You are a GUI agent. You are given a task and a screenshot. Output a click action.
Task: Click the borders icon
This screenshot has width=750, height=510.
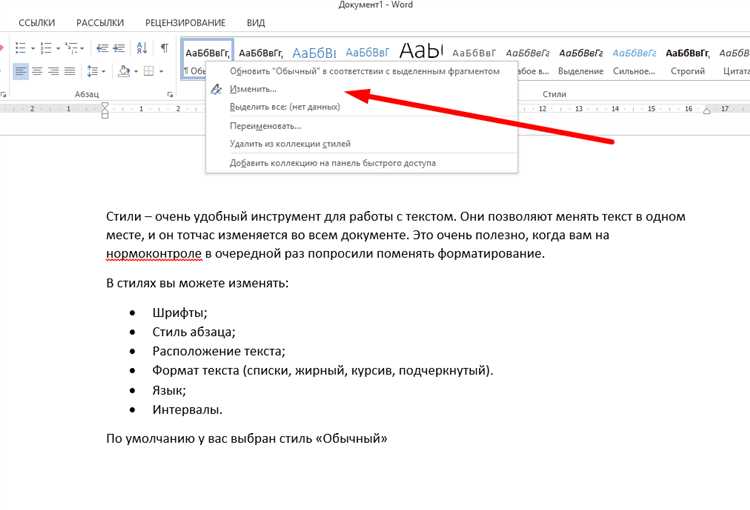[149, 71]
